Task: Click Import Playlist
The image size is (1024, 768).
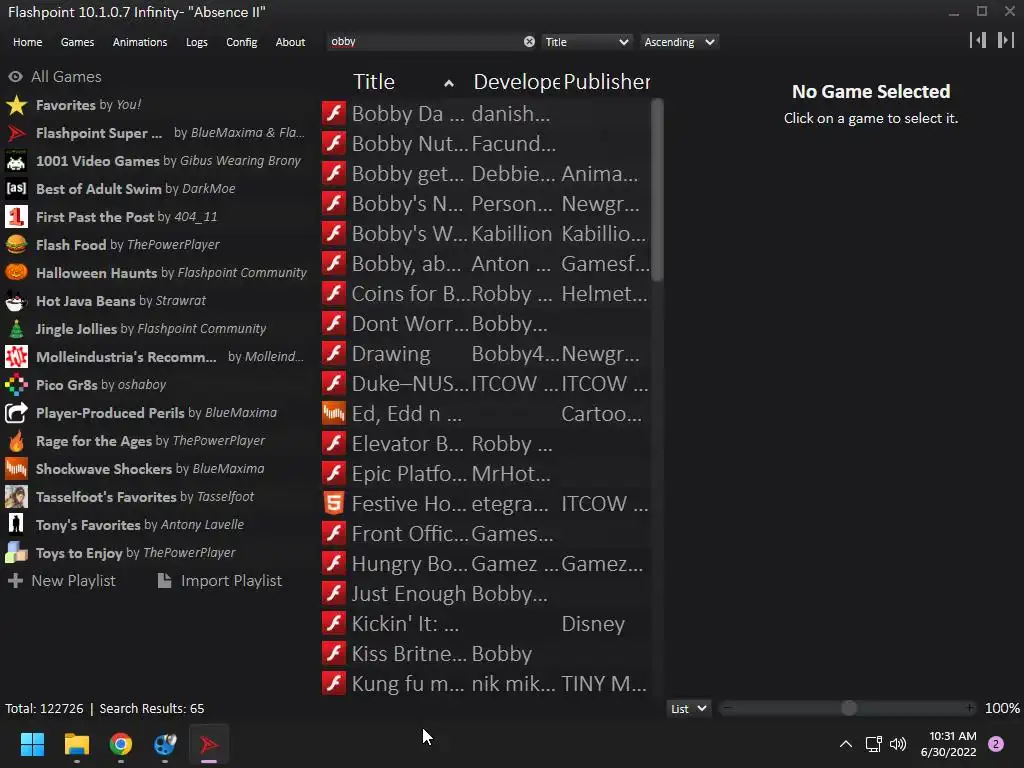Action: point(220,581)
